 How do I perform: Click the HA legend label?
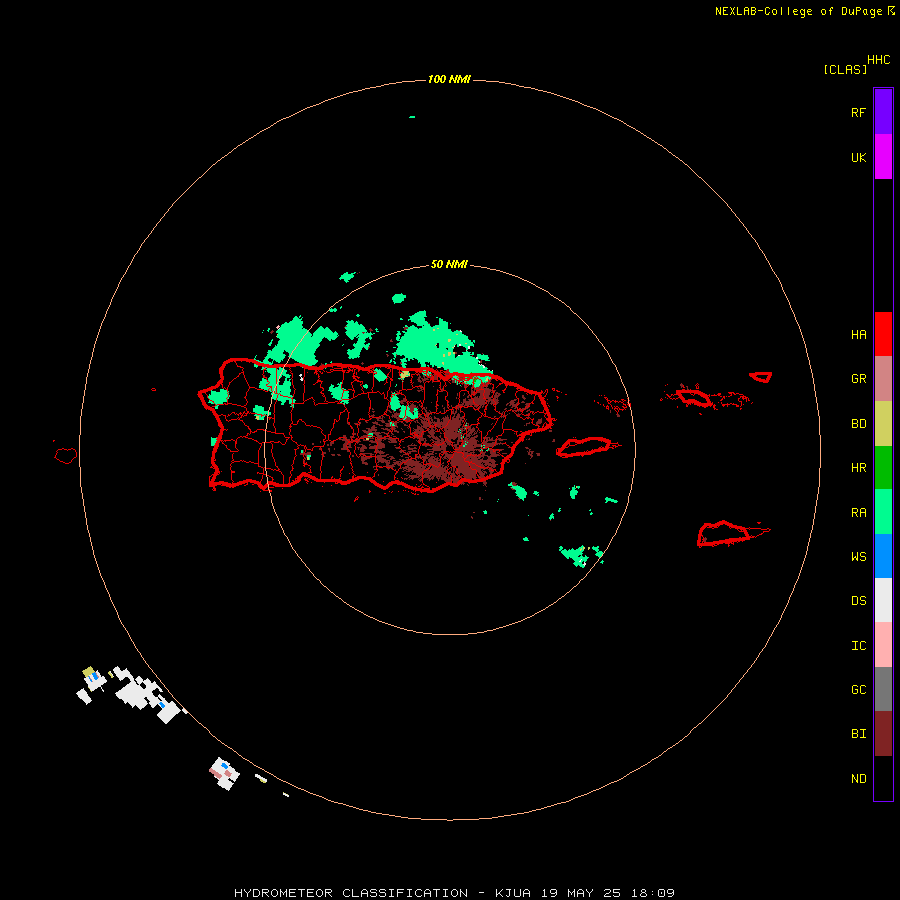point(858,335)
